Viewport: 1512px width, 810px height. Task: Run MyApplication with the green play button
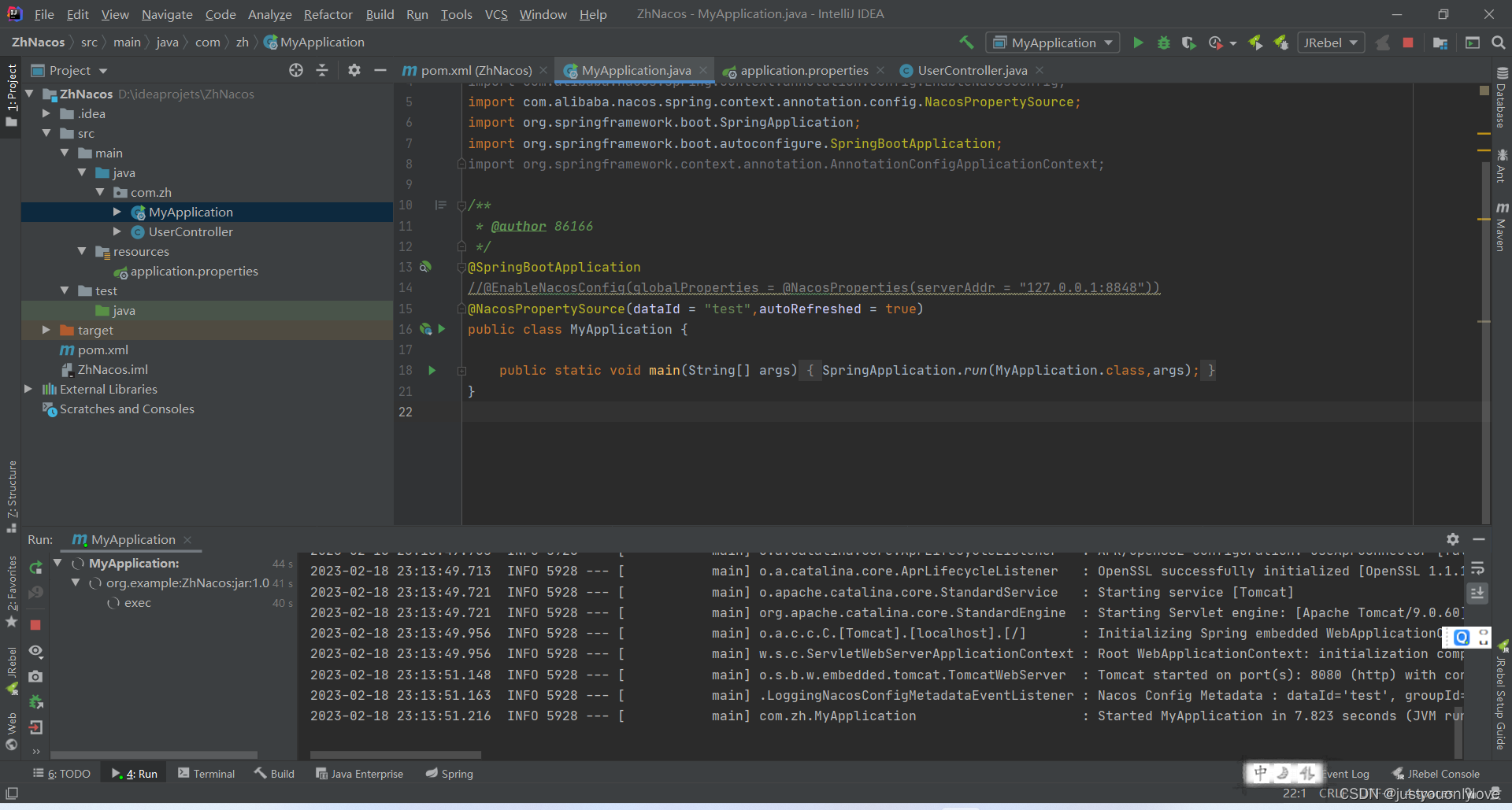click(1138, 43)
